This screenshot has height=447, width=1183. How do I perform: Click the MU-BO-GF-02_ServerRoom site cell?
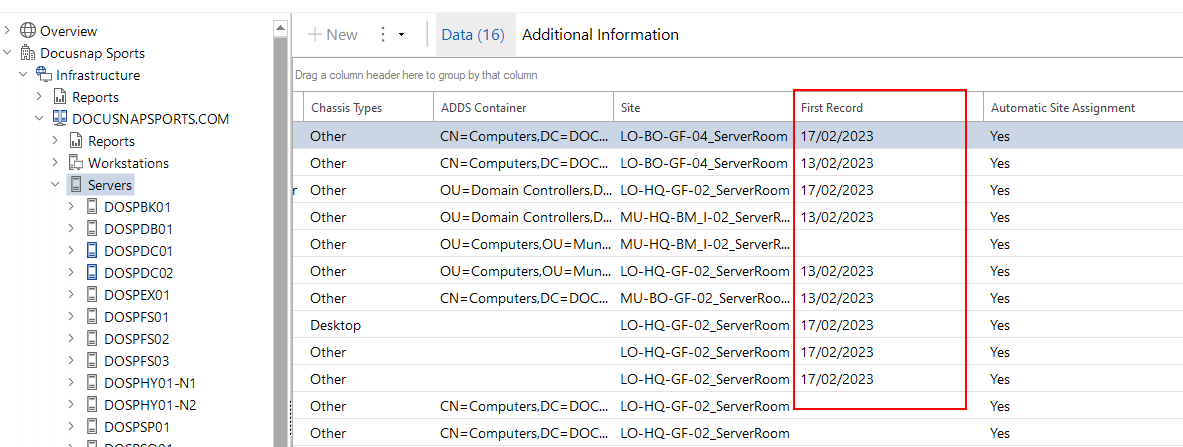pos(704,298)
